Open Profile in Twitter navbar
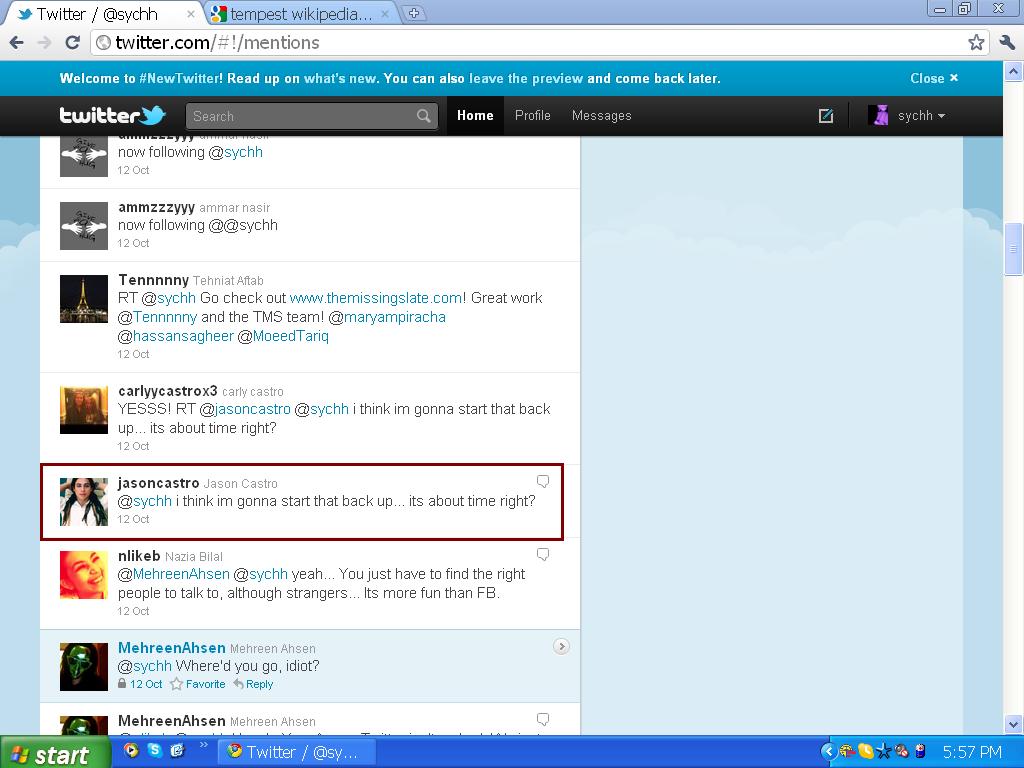Image resolution: width=1024 pixels, height=768 pixels. coord(532,116)
